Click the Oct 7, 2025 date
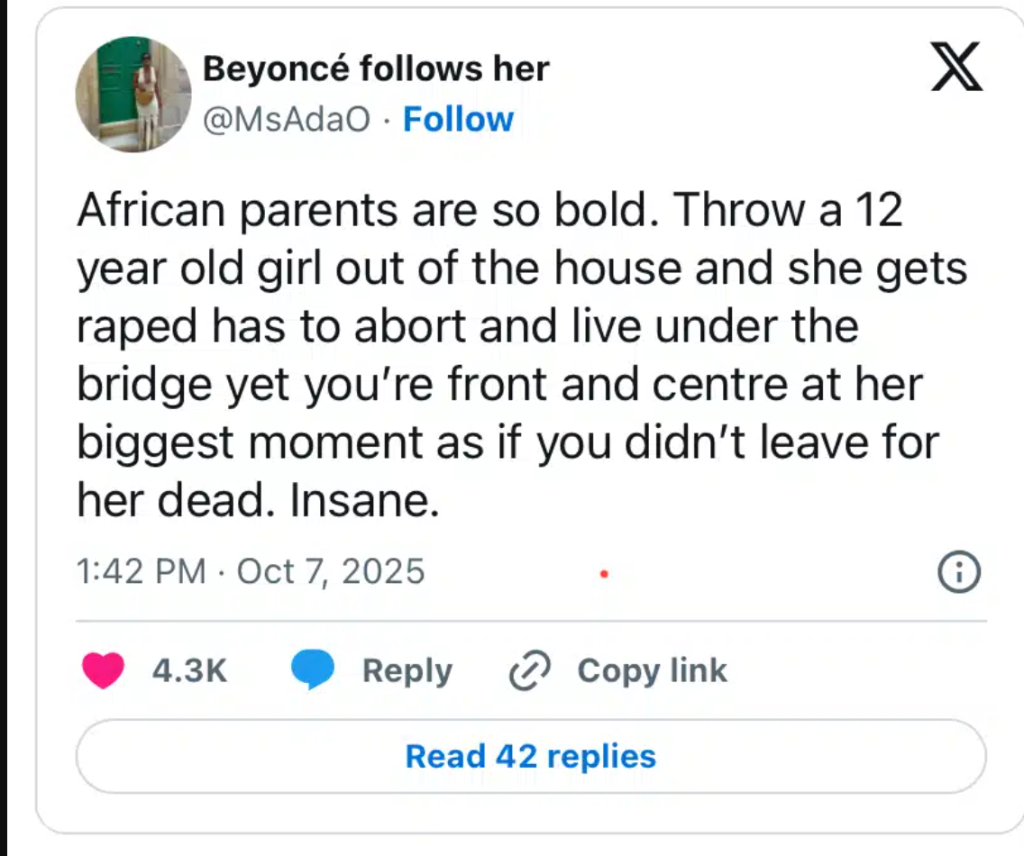The image size is (1024, 856). [x=331, y=572]
